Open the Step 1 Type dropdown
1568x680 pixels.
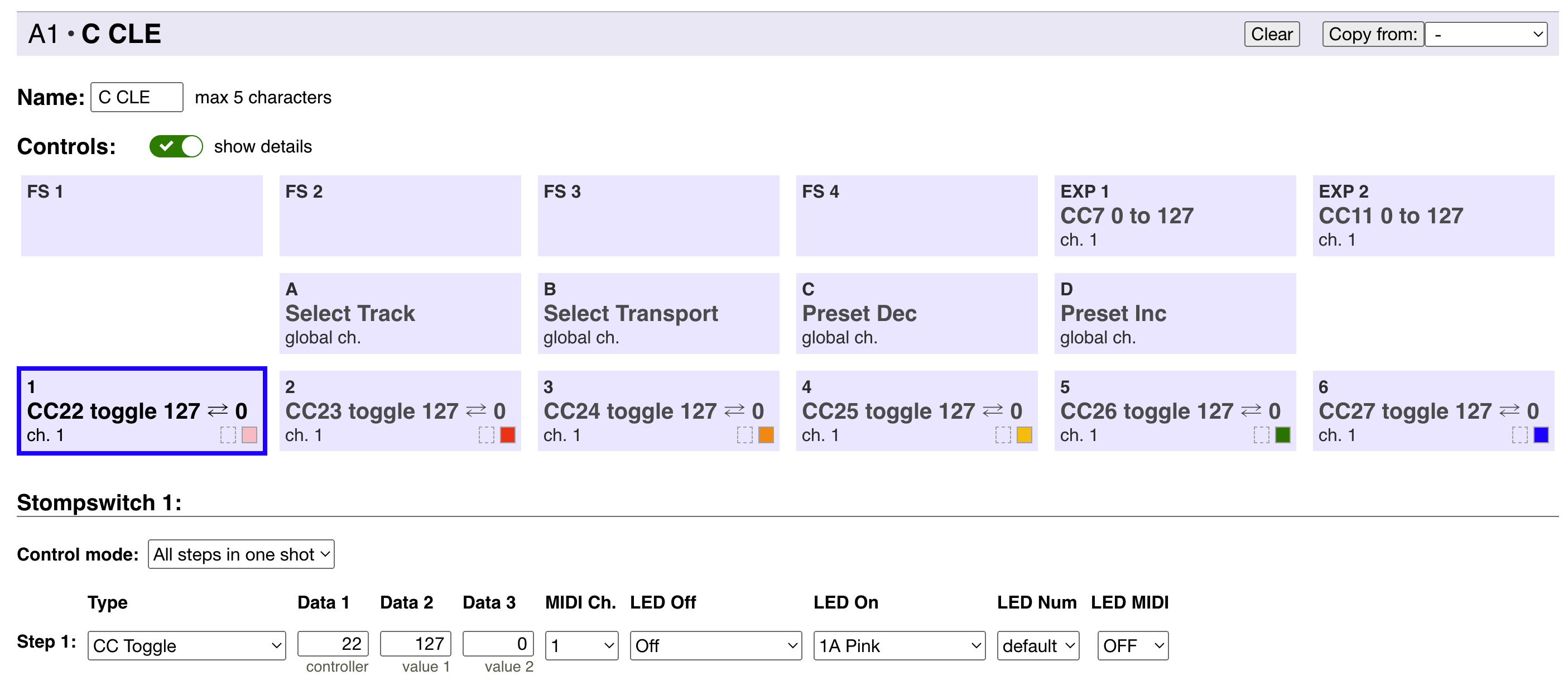(187, 645)
